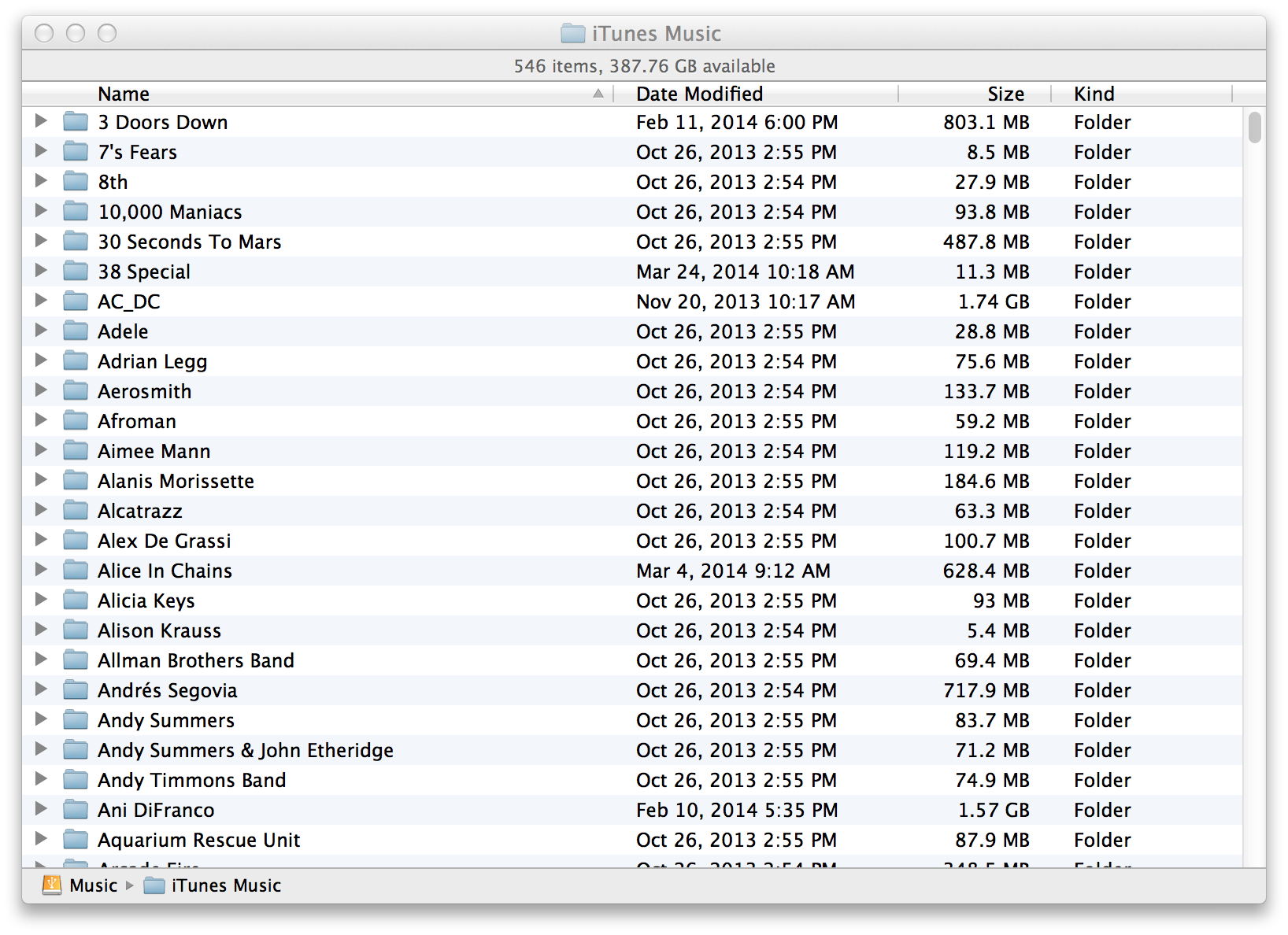Screen dimensions: 1288x935
Task: Click the vertical scrollbar thumb
Action: click(x=1254, y=128)
